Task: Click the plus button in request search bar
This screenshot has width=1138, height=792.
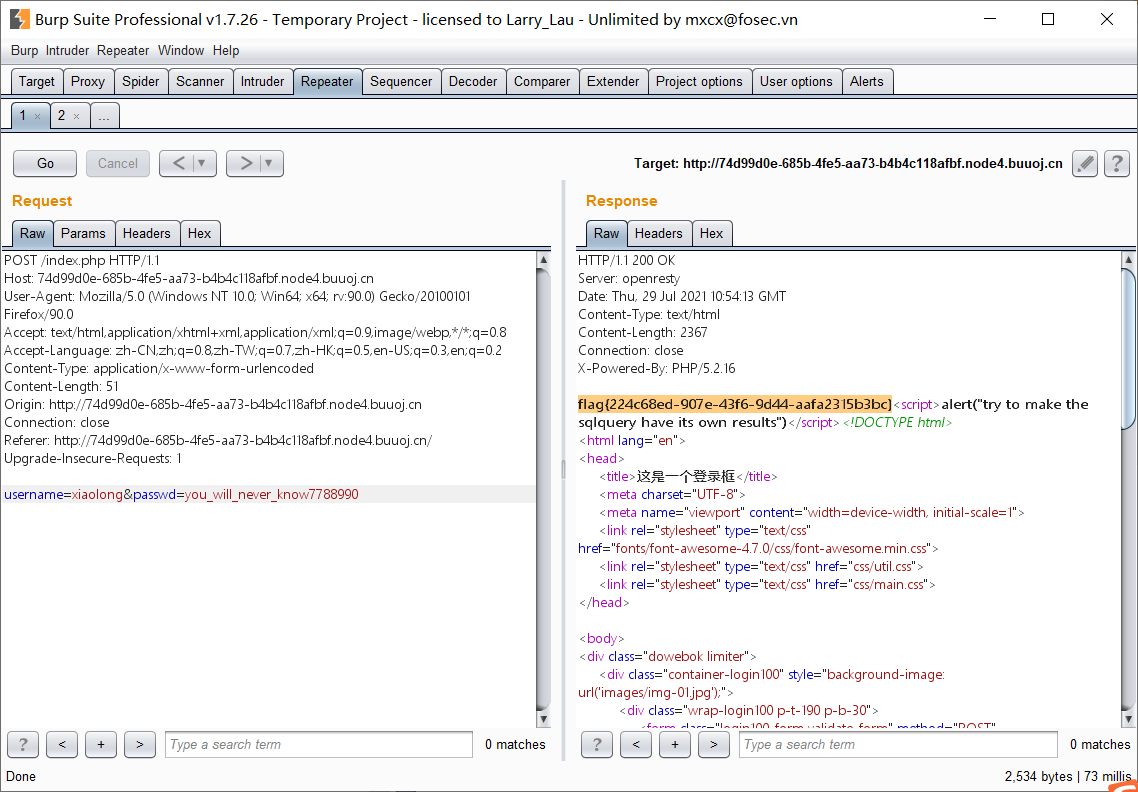Action: (101, 744)
